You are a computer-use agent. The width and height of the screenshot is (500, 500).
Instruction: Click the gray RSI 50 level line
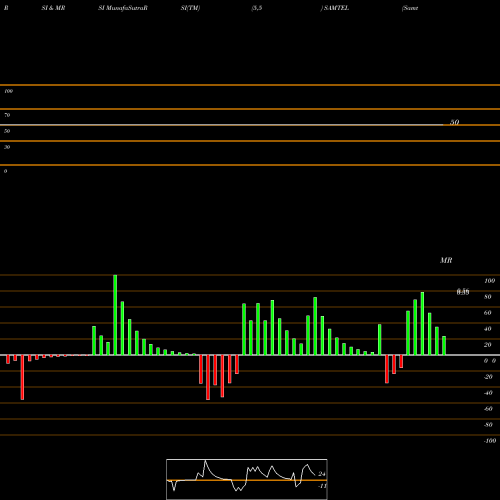pyautogui.click(x=222, y=125)
